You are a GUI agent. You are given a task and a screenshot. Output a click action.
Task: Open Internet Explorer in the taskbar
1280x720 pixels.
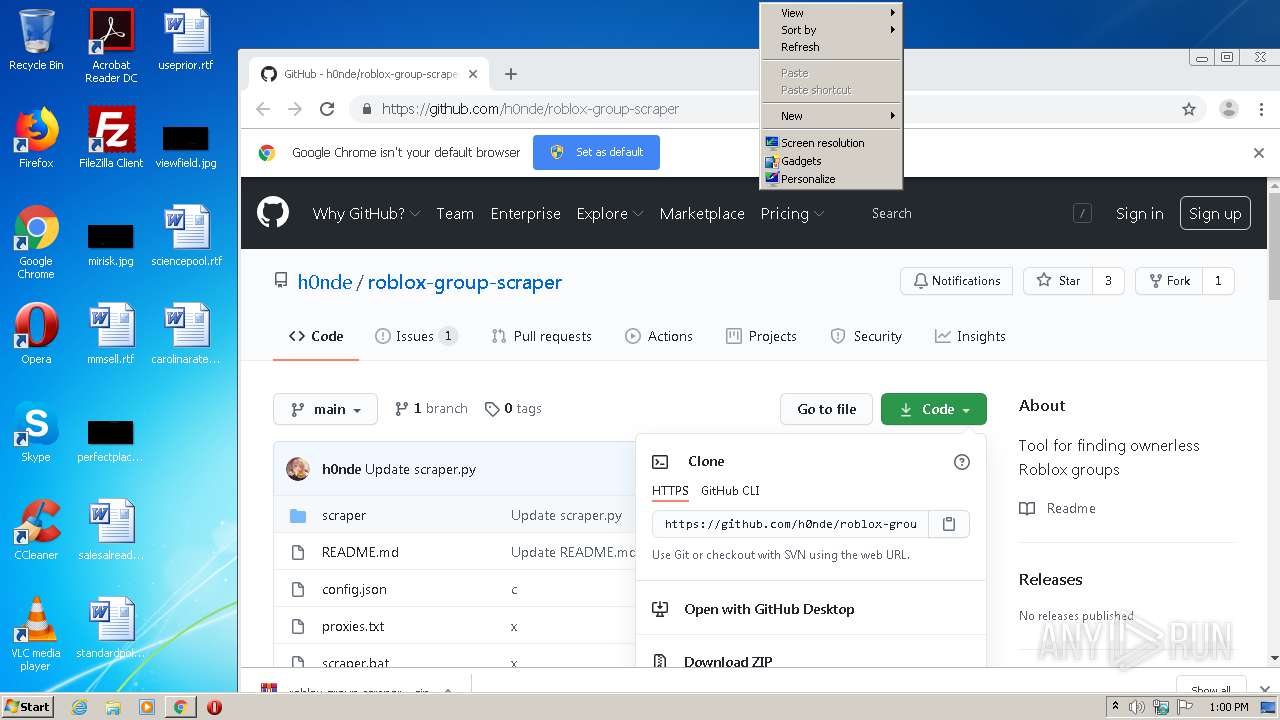point(79,707)
